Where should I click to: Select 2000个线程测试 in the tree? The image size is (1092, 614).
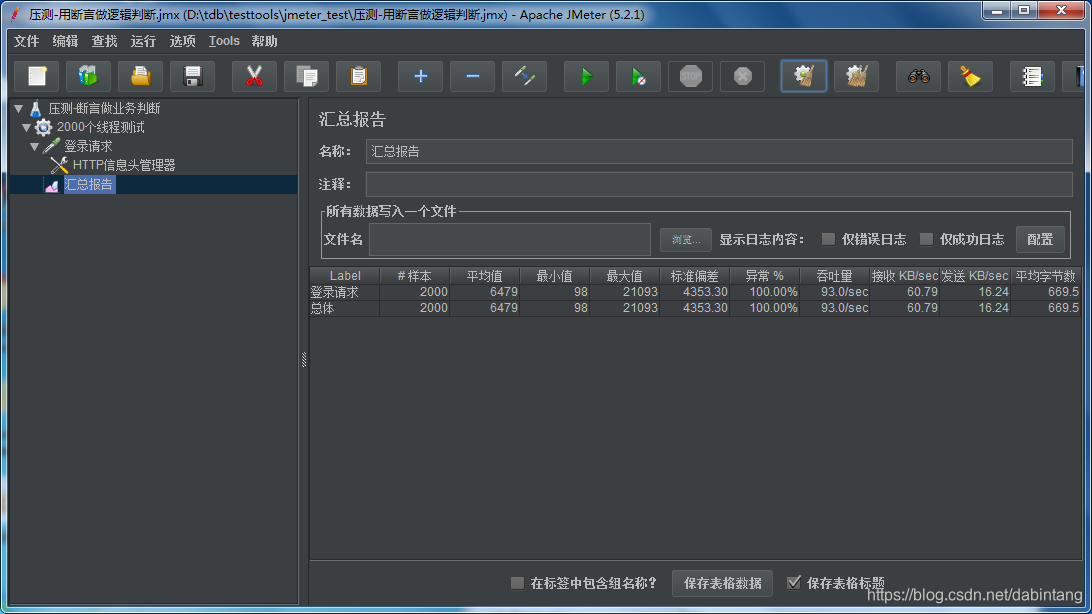tap(101, 127)
